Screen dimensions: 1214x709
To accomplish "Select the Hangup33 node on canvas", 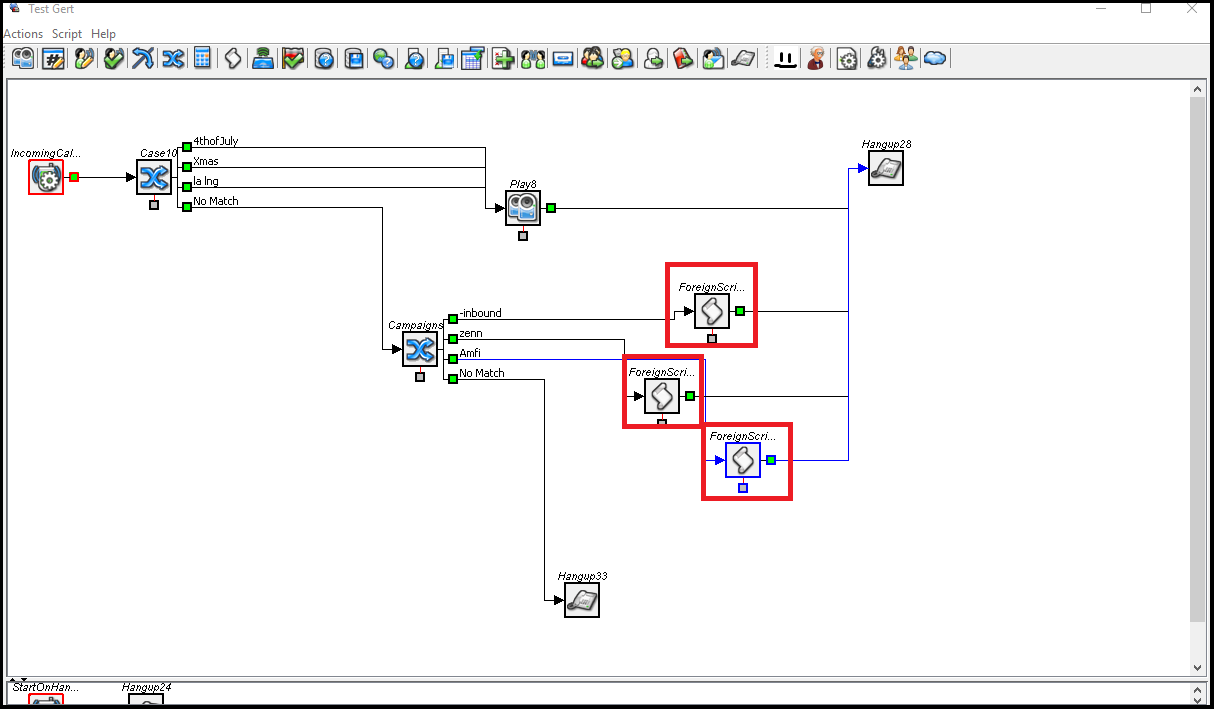I will click(582, 600).
